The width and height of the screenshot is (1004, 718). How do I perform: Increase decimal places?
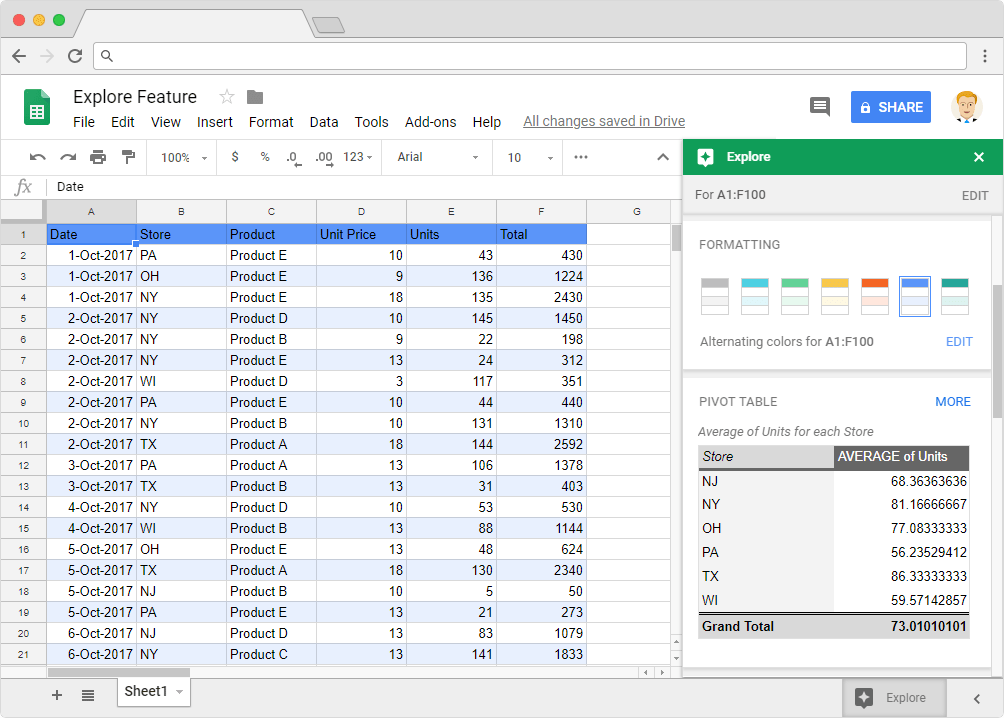tap(324, 157)
